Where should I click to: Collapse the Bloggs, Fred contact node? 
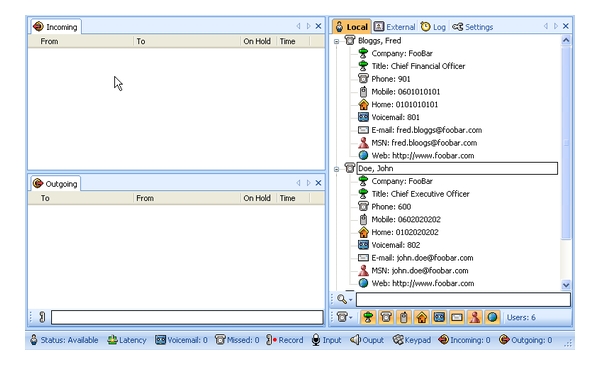click(336, 41)
